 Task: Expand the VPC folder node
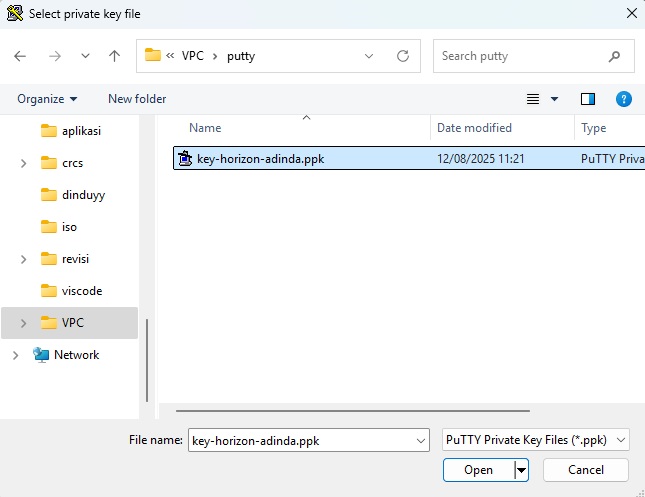23,323
